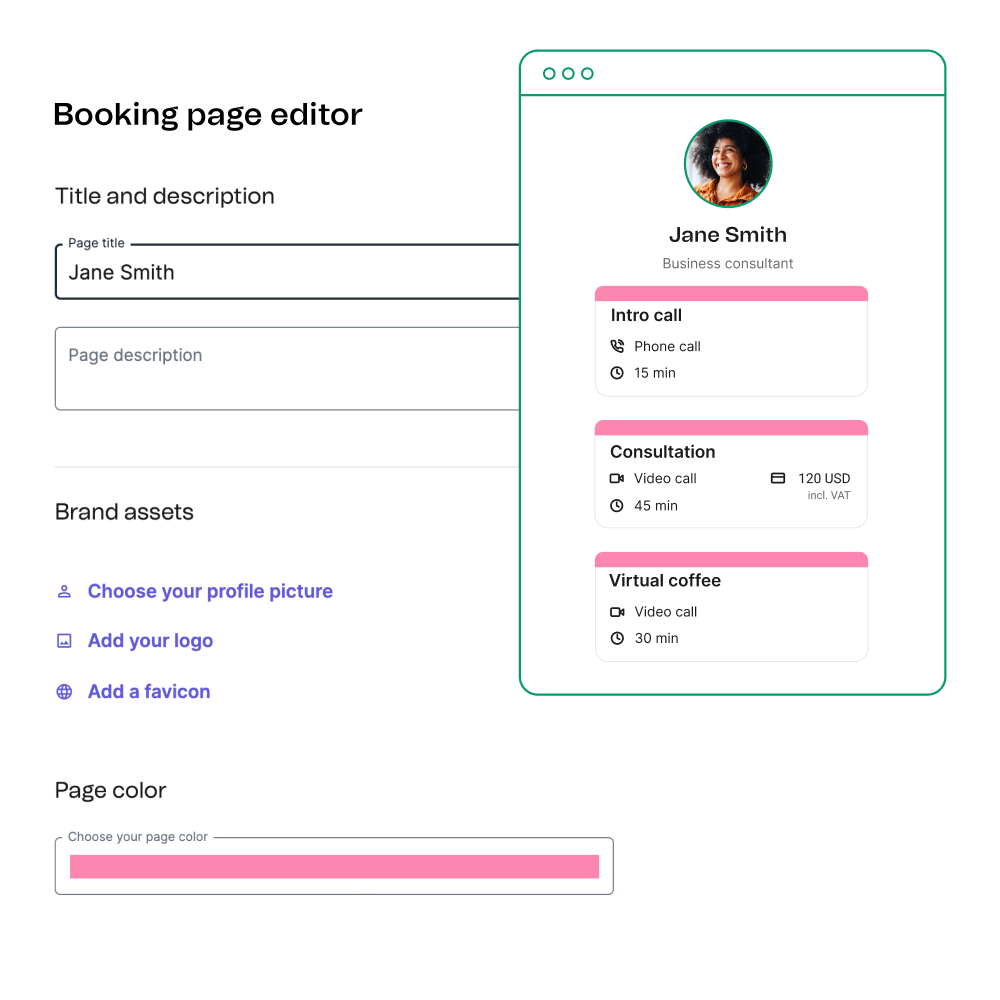Click the favicon globe icon

point(64,692)
